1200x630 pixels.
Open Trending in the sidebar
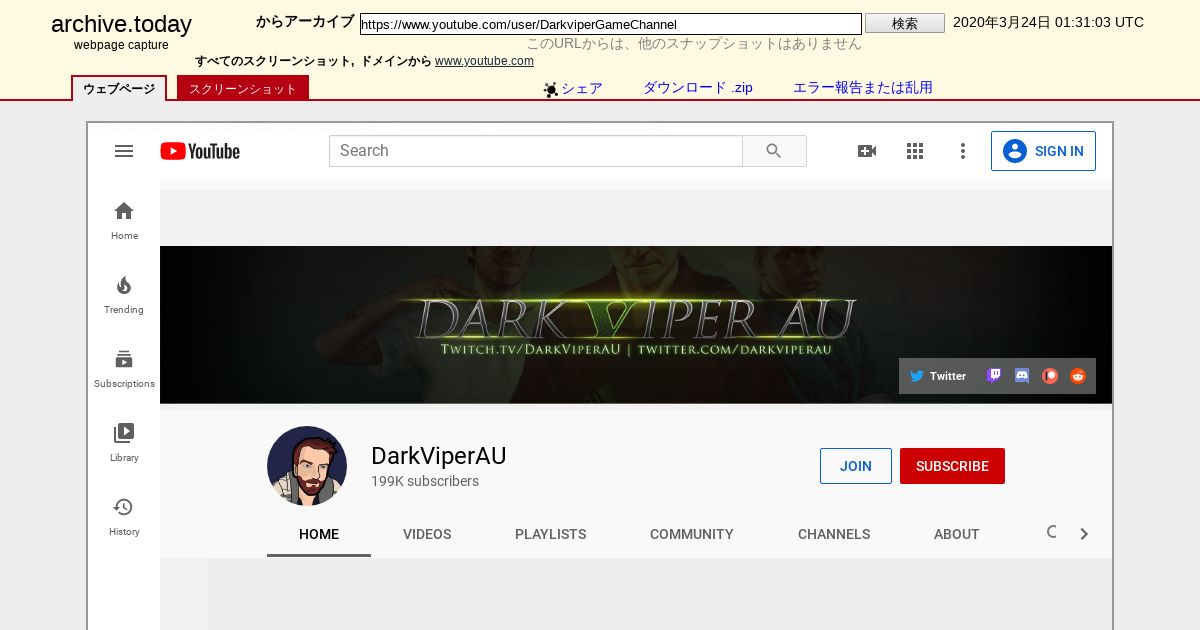124,295
